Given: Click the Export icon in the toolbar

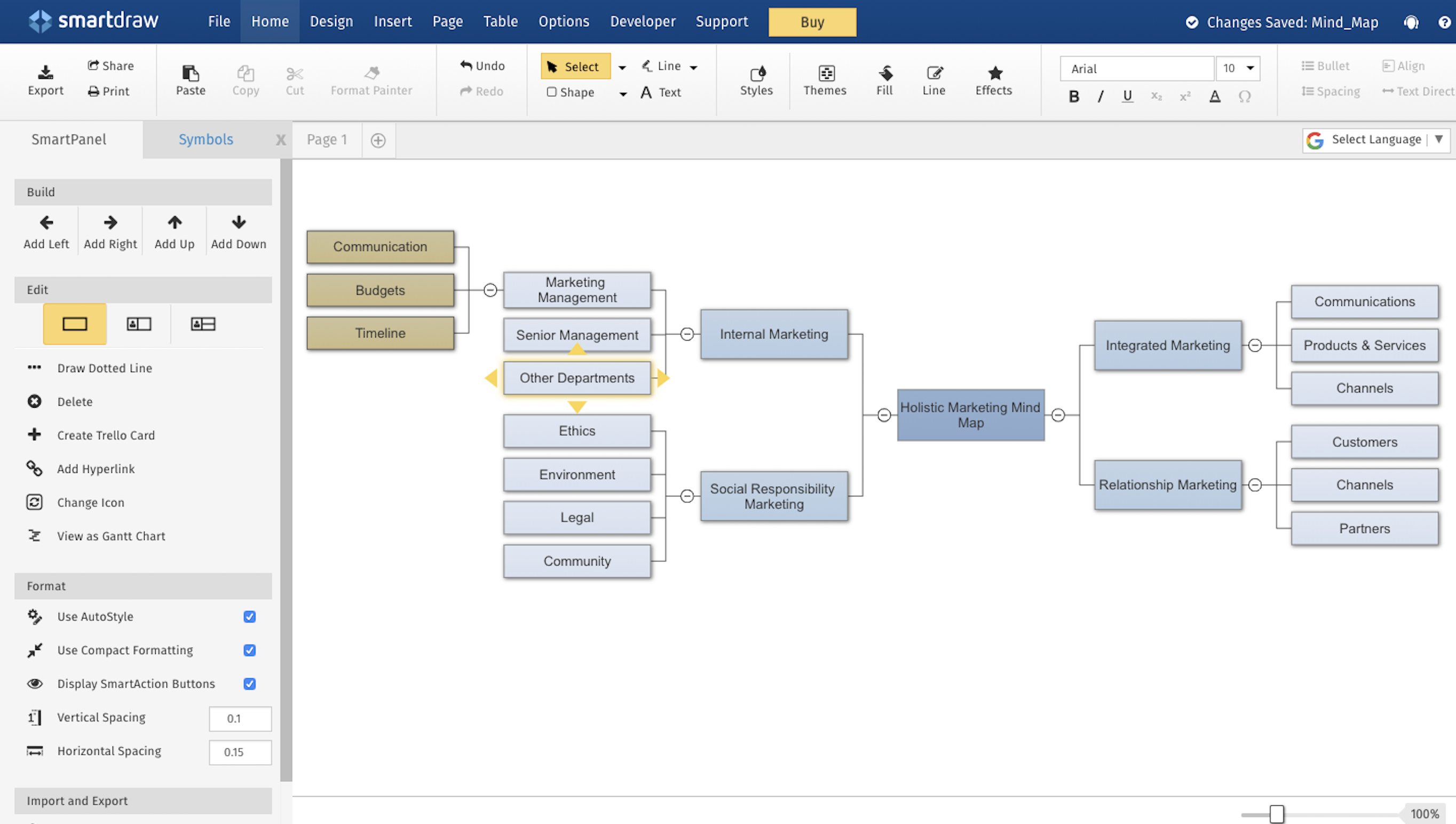Looking at the screenshot, I should (x=45, y=73).
